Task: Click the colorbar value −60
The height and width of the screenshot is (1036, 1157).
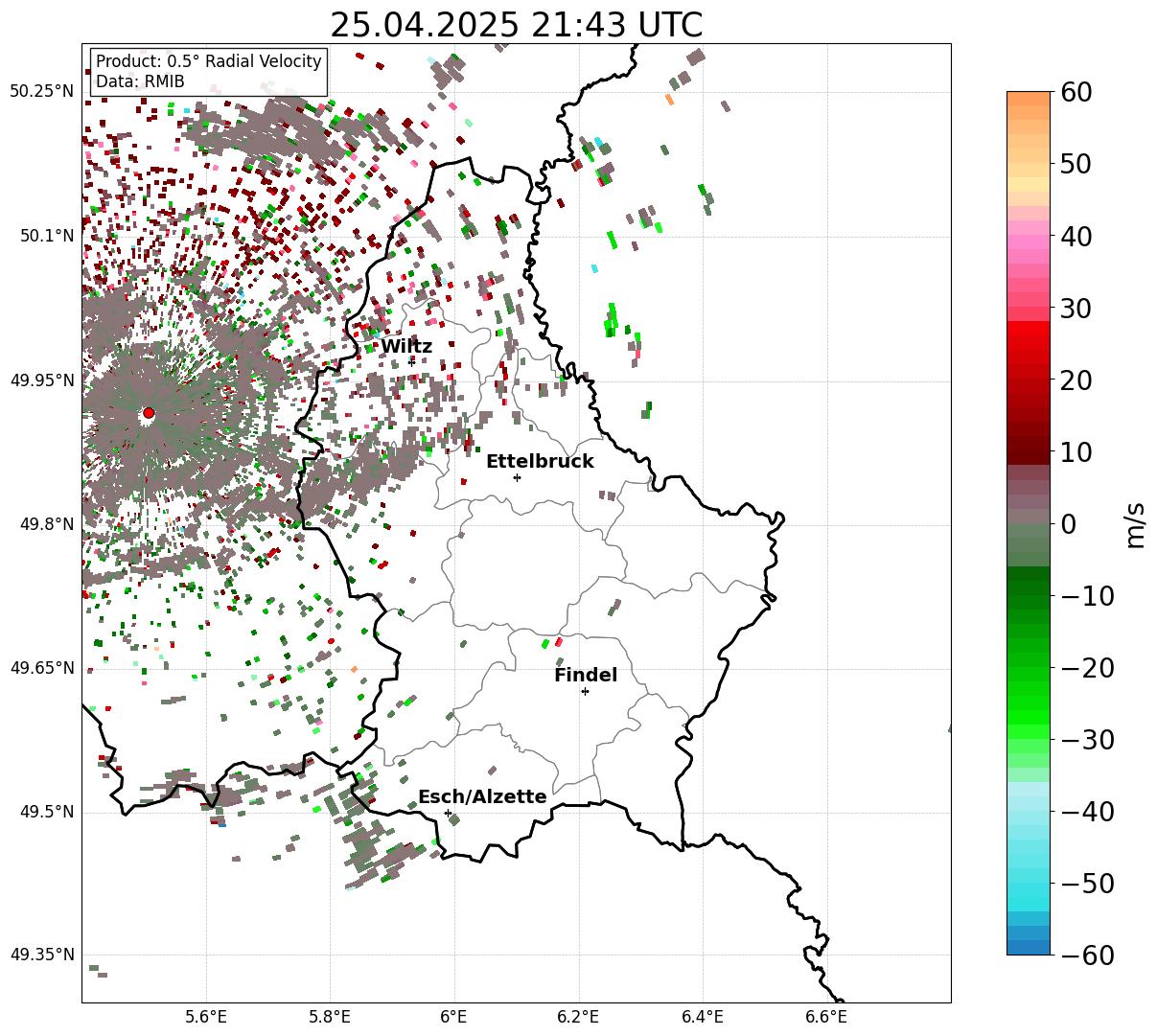Action: (1087, 954)
